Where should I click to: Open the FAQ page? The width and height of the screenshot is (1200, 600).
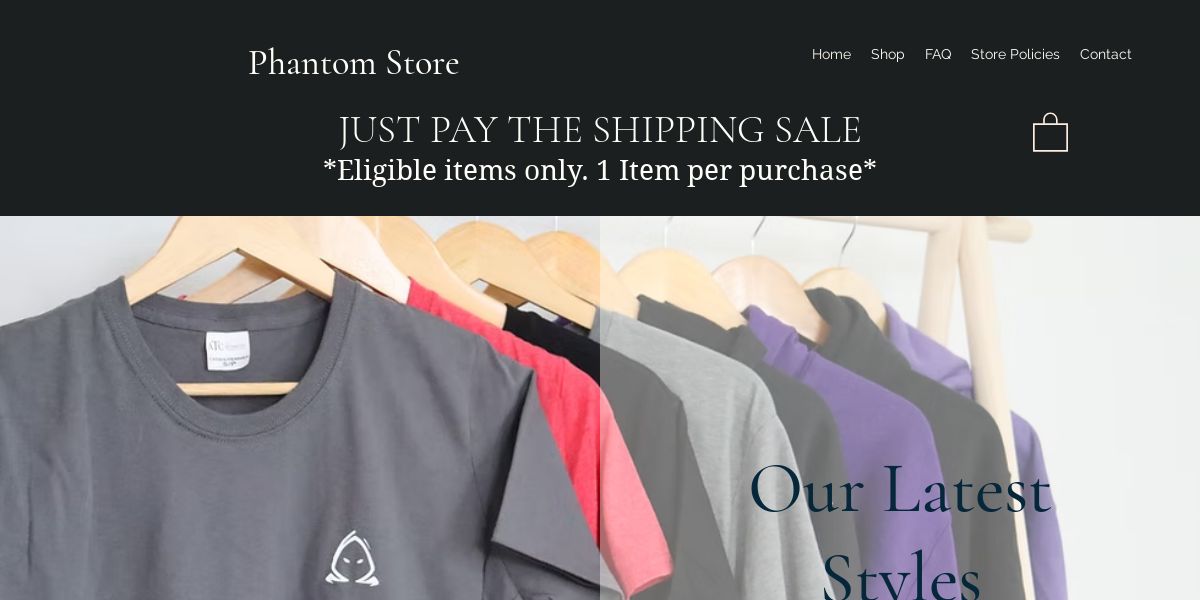click(x=938, y=54)
